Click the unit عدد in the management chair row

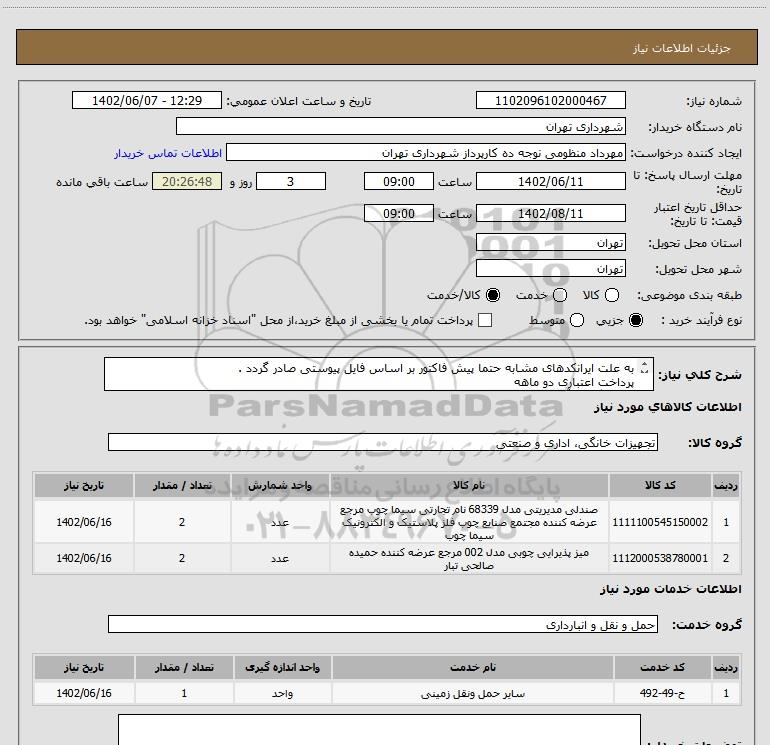[x=280, y=522]
